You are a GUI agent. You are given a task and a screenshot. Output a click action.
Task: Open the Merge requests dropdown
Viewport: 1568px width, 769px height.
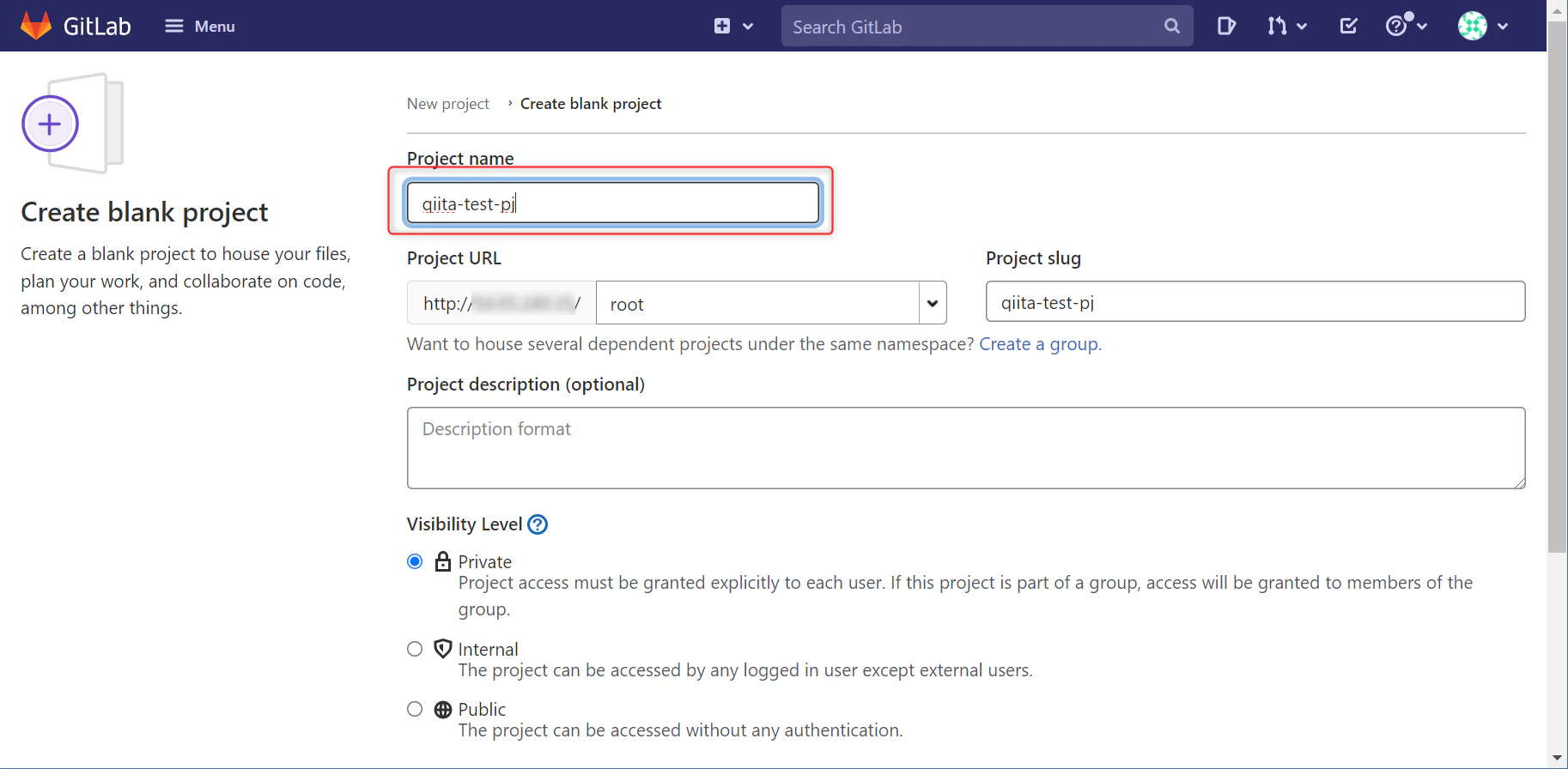click(x=1287, y=27)
